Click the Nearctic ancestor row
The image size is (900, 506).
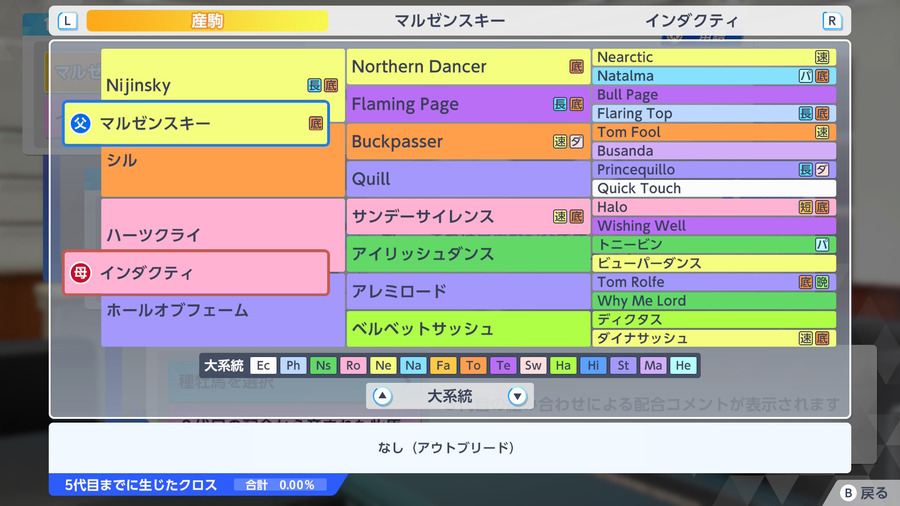(x=714, y=57)
